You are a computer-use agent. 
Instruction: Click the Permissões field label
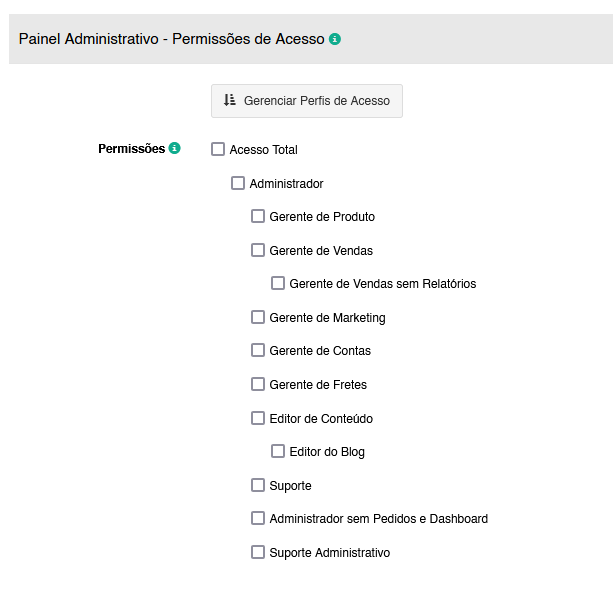point(131,149)
